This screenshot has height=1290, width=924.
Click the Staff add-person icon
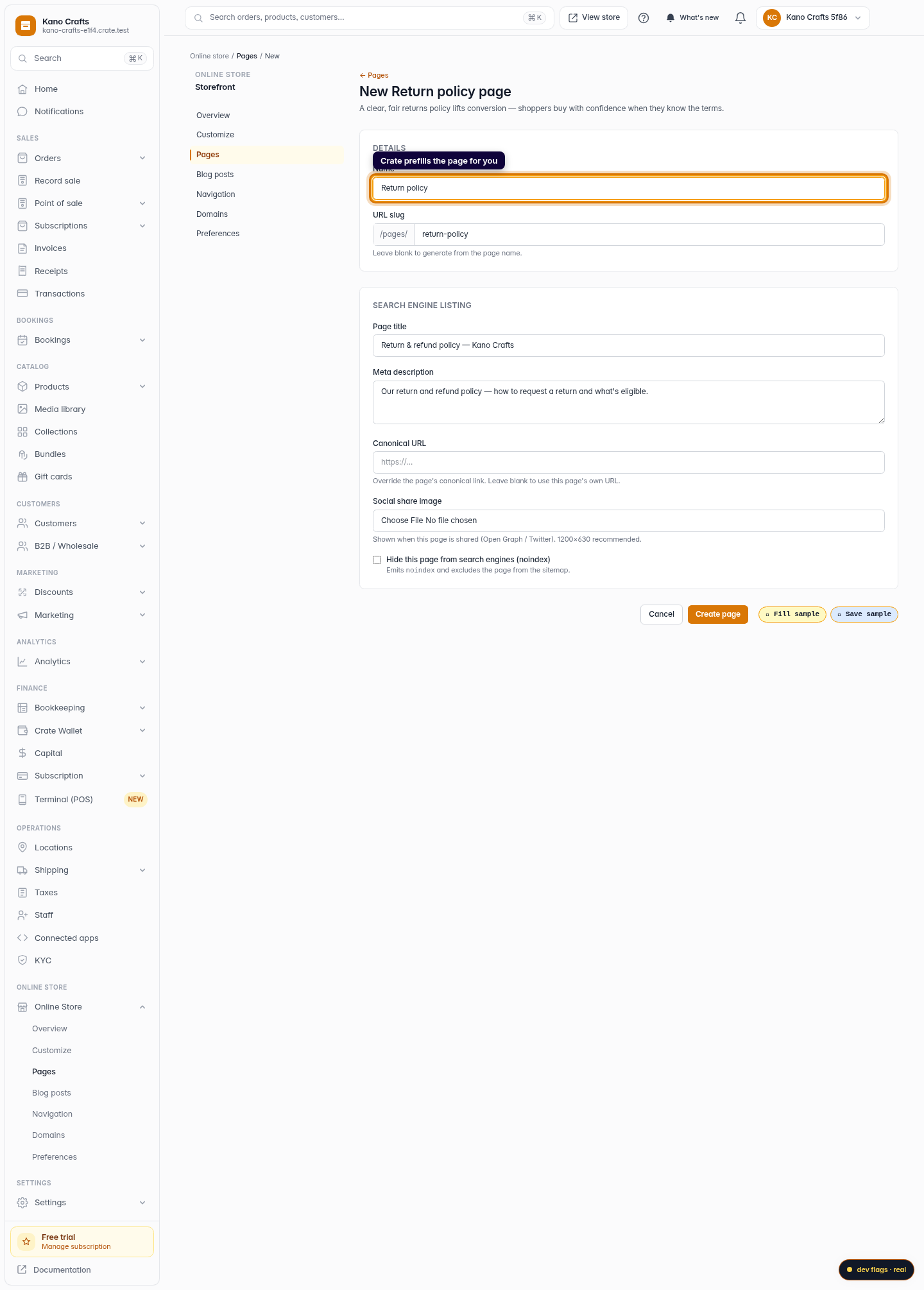(x=22, y=915)
